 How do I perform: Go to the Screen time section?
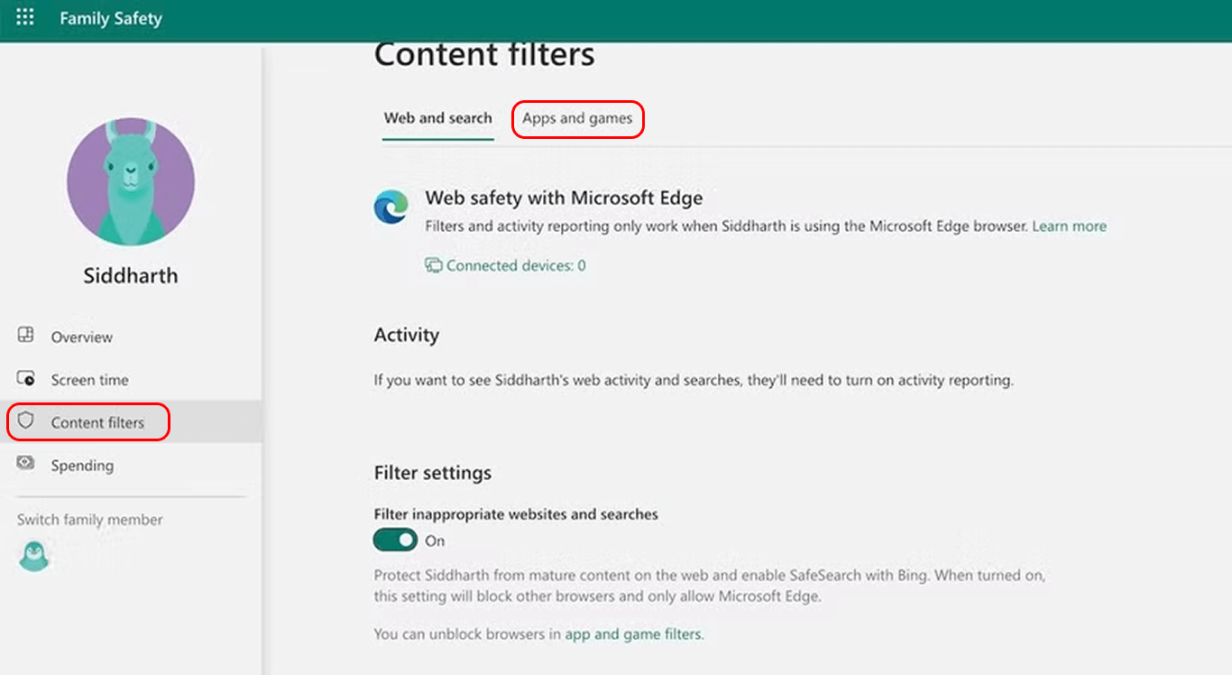point(90,380)
